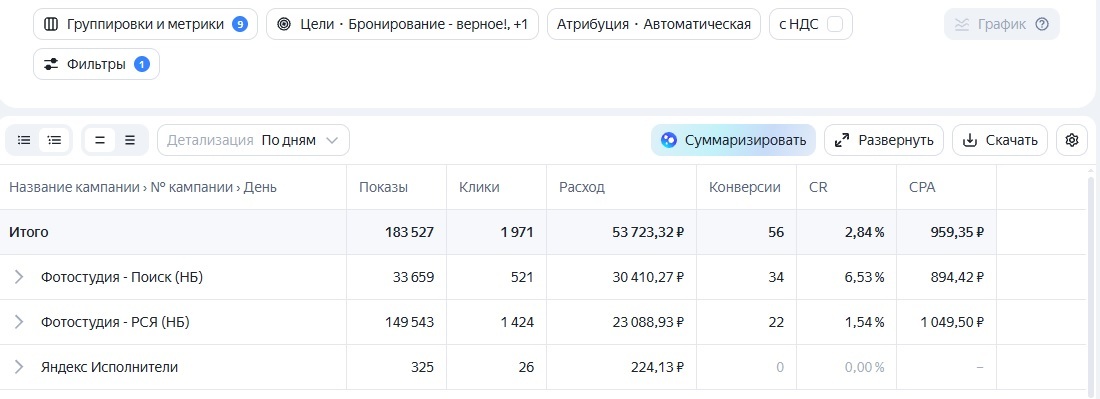The height and width of the screenshot is (399, 1100).
Task: Sort by Показы column header
Action: pyautogui.click(x=384, y=187)
